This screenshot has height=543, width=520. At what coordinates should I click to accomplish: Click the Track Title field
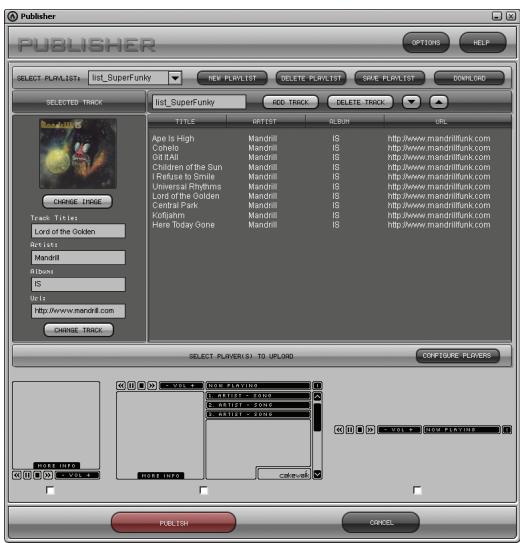tap(78, 231)
